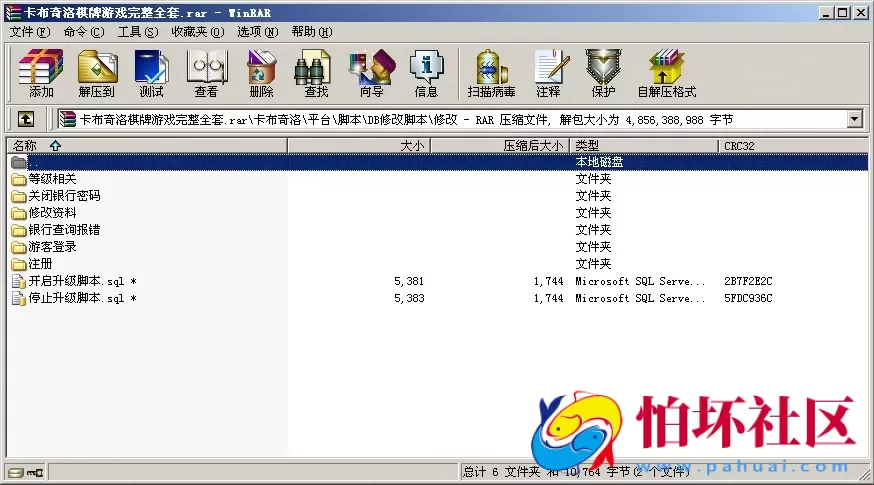Sort by the 名称 column header
This screenshot has height=485, width=874.
[x=147, y=146]
